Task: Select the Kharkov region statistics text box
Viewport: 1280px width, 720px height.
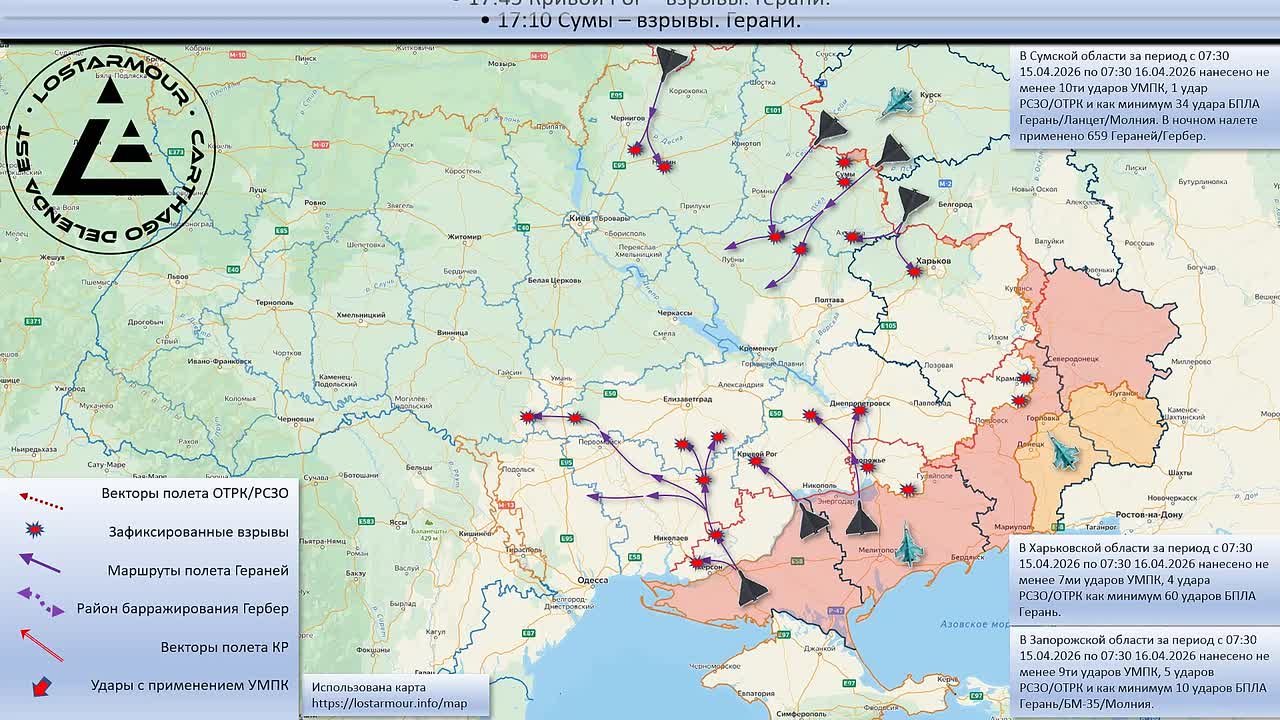Action: [x=1143, y=579]
